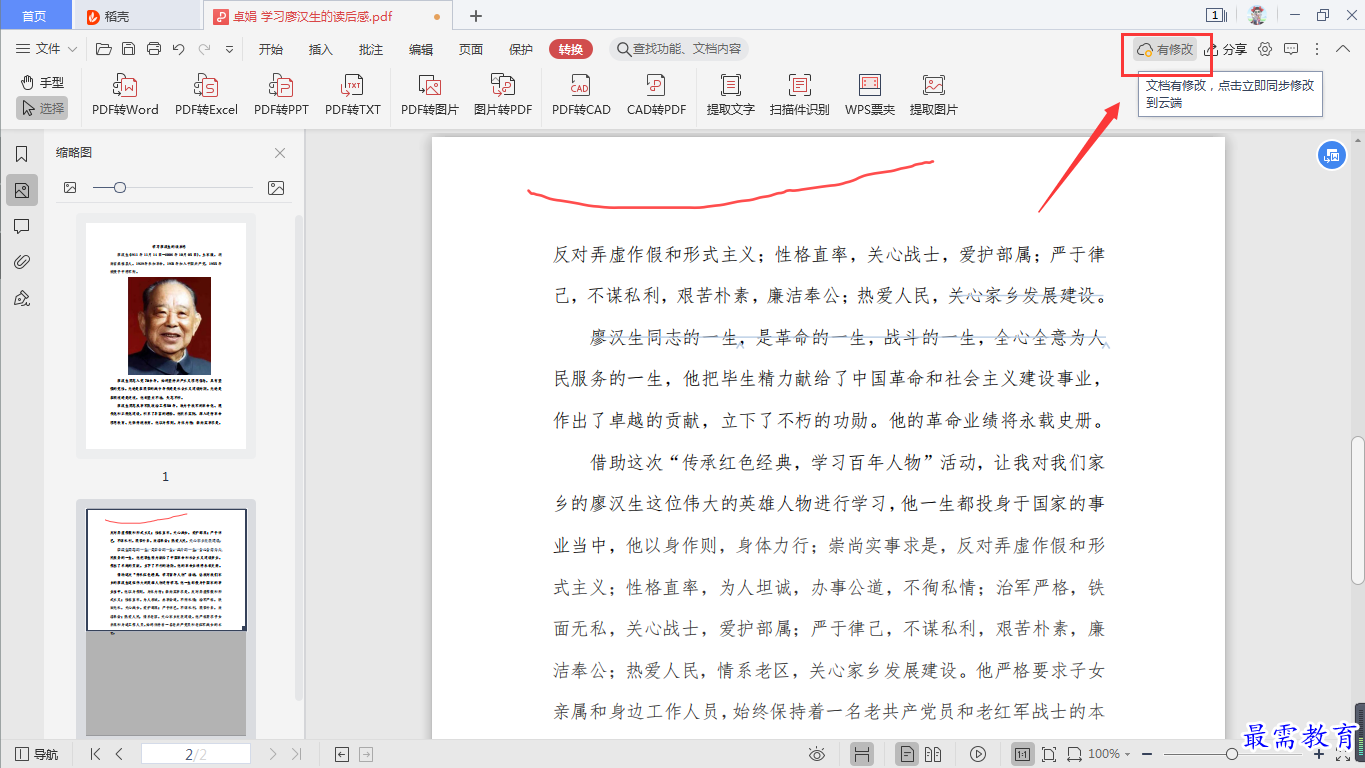Start slideshow play from status bar
The image size is (1365, 768).
978,754
